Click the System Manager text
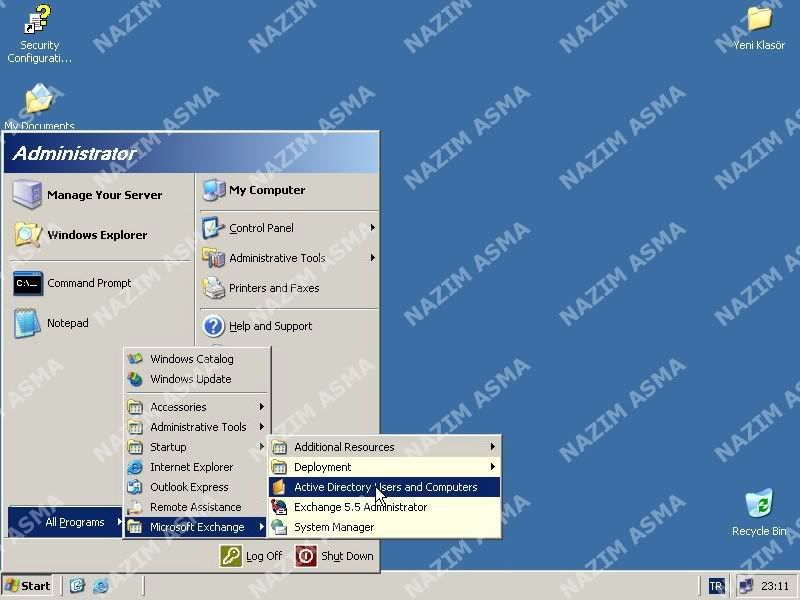 tap(334, 527)
